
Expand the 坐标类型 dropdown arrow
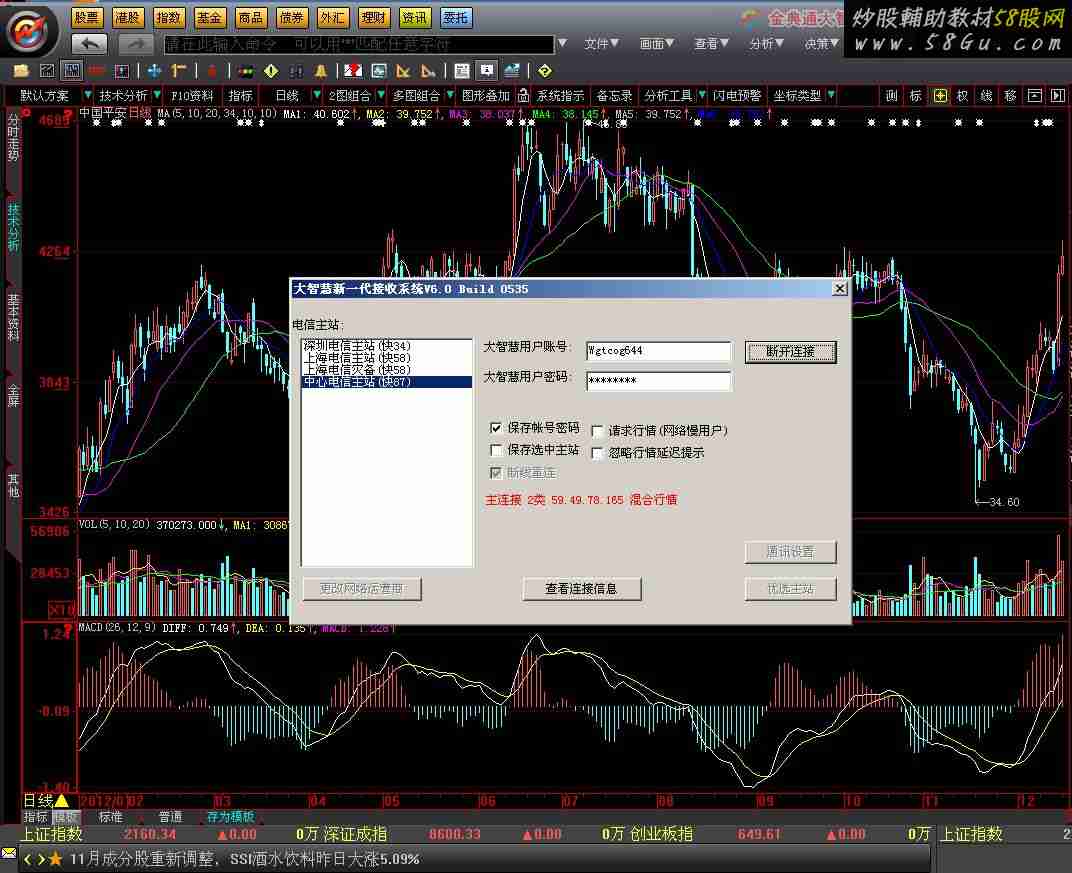[831, 94]
